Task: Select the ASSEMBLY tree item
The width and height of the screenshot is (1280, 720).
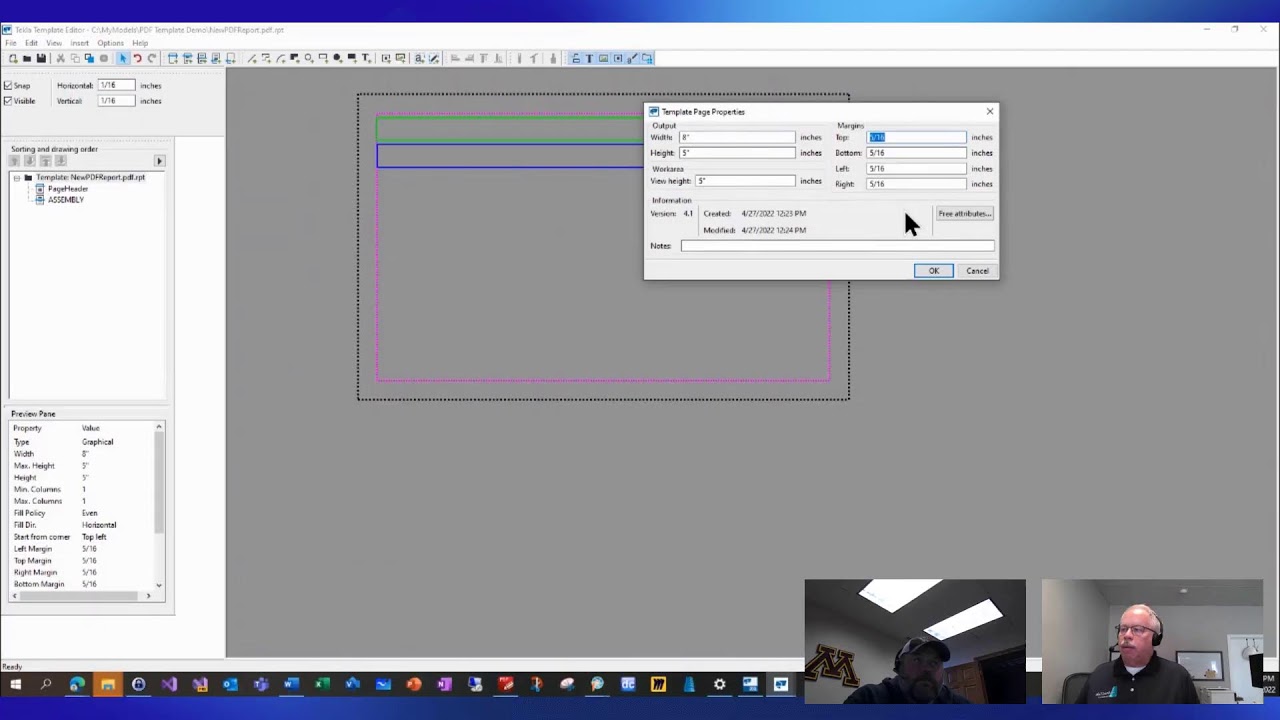Action: [x=66, y=200]
